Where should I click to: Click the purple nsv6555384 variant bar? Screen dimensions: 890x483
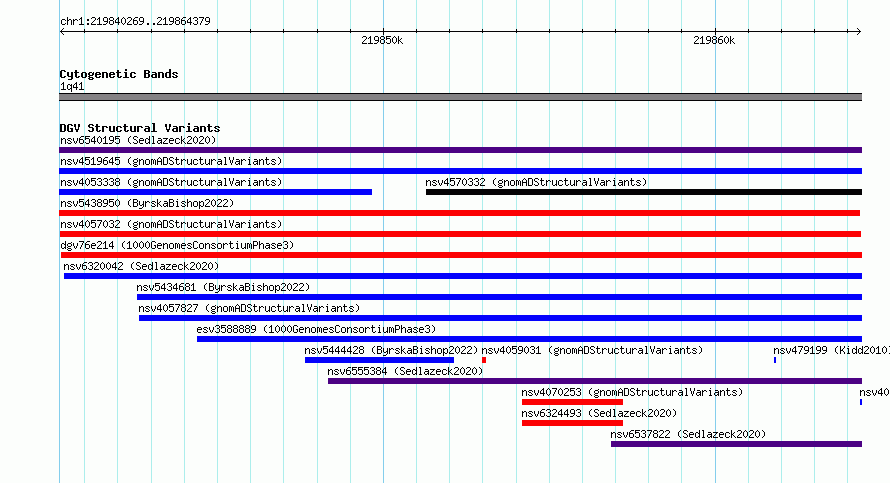[595, 381]
